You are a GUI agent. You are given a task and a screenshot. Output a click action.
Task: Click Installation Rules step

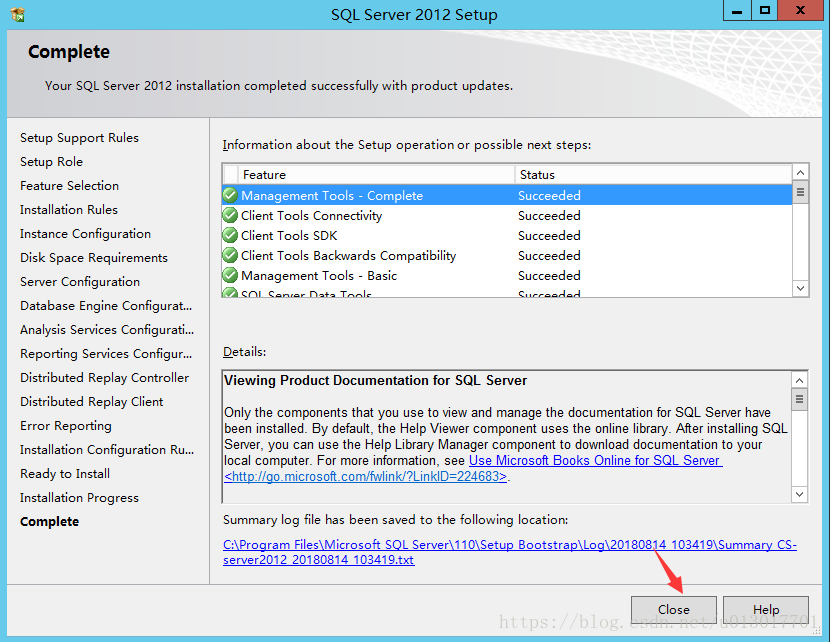(x=69, y=210)
